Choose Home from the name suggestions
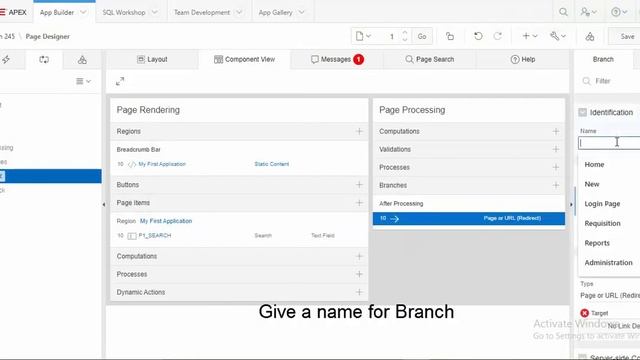 coord(594,164)
